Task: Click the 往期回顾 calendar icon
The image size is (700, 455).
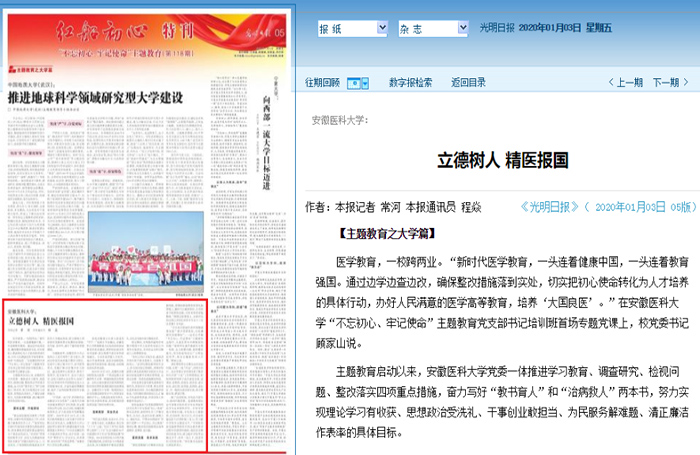Action: click(353, 83)
